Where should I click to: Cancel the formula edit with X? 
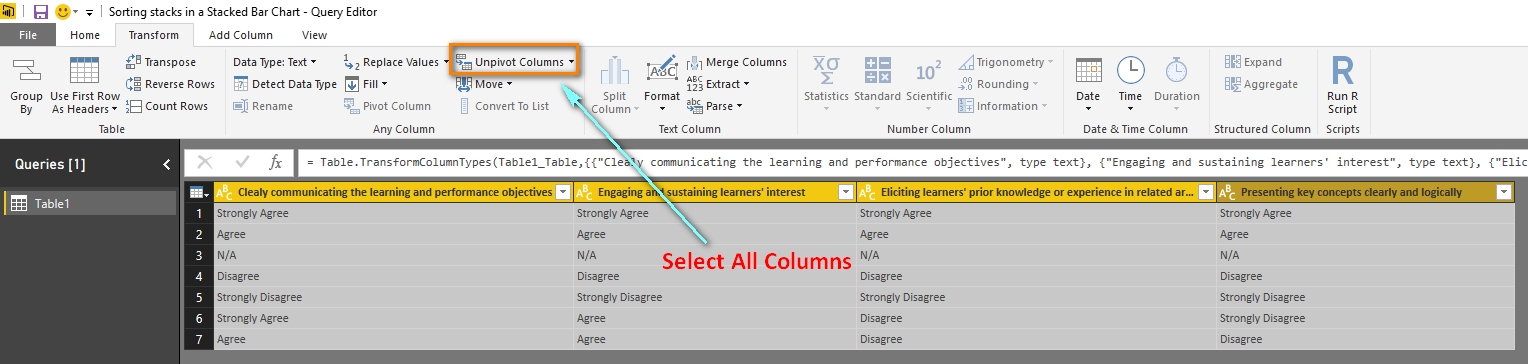point(205,162)
